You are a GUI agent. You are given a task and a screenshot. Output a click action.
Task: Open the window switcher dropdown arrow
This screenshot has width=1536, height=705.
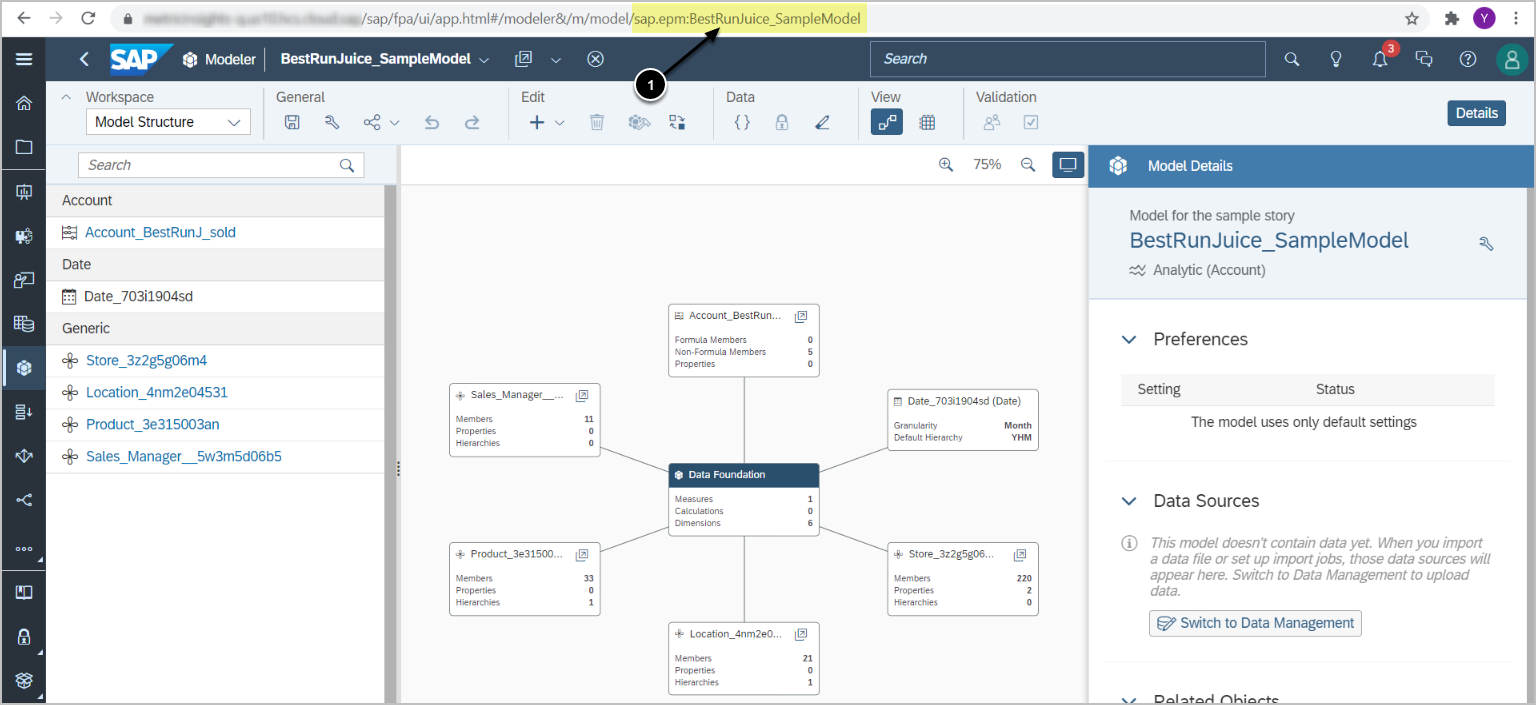pyautogui.click(x=556, y=60)
